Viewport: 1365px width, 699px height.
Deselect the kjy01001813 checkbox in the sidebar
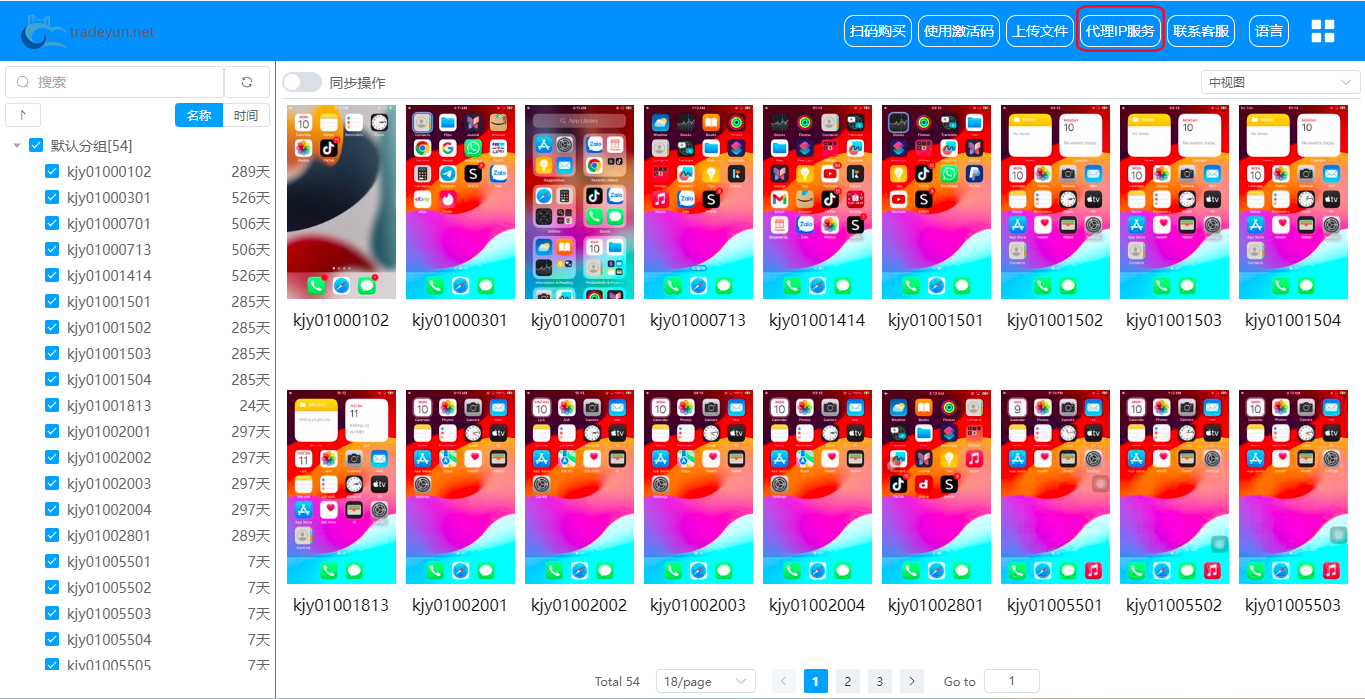click(52, 405)
